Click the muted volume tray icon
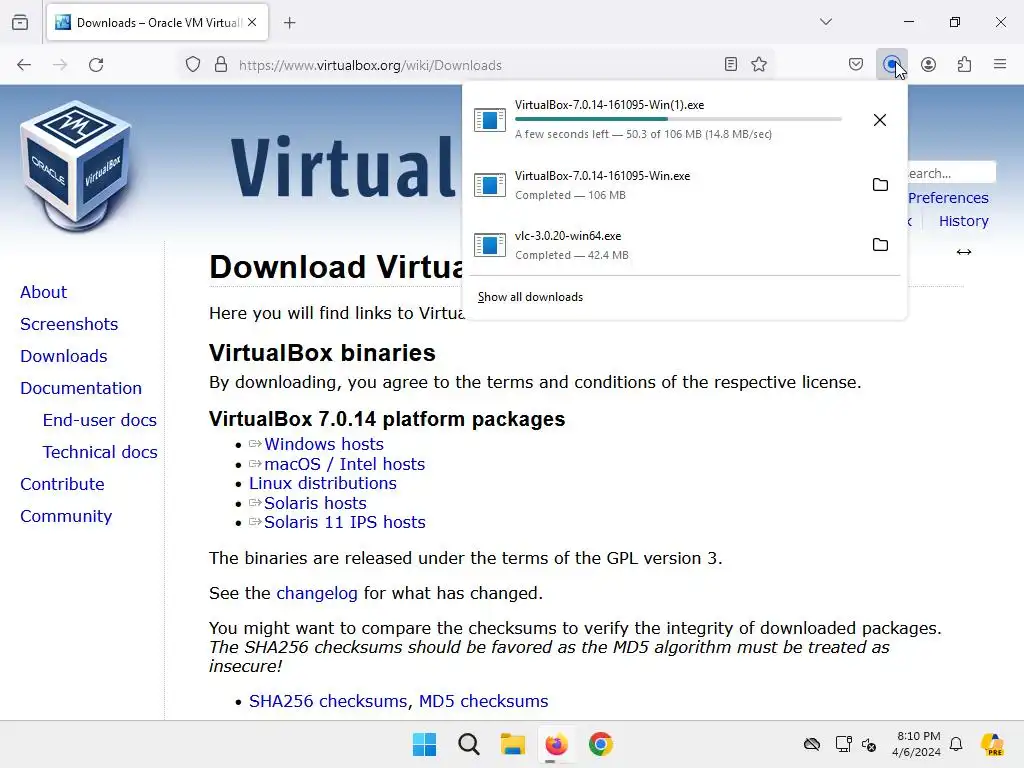1024x768 pixels. click(869, 744)
